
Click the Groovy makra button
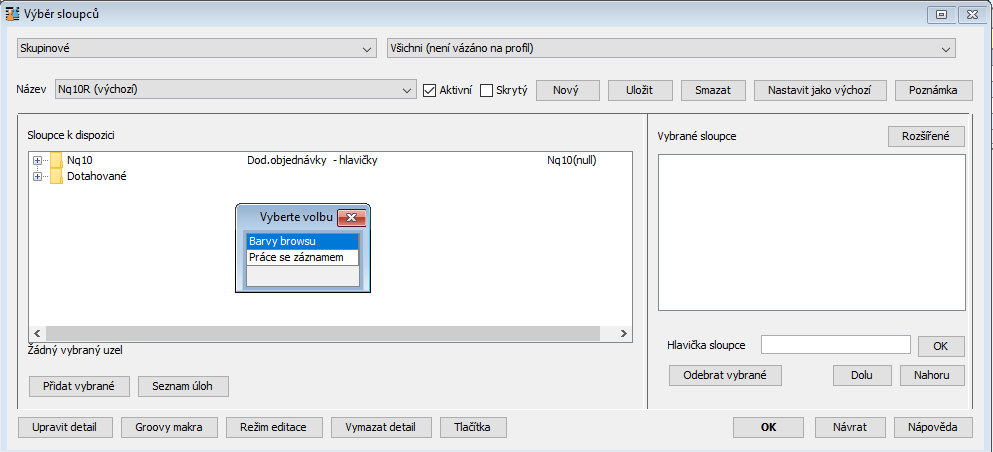click(x=169, y=427)
